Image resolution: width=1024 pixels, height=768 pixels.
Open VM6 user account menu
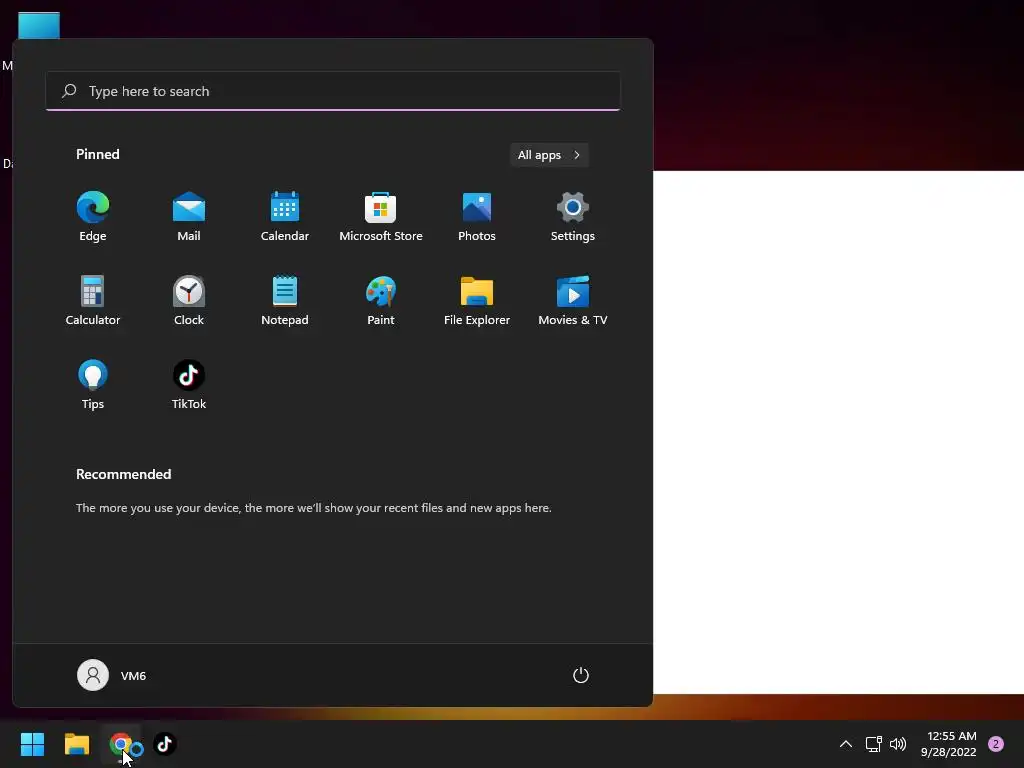112,675
